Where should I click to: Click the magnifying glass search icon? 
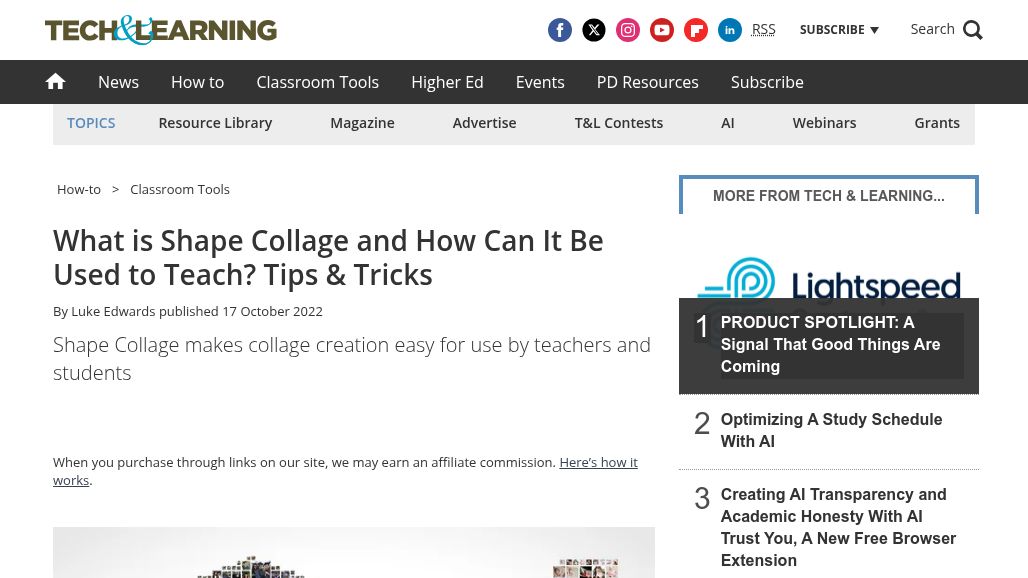[x=973, y=30]
